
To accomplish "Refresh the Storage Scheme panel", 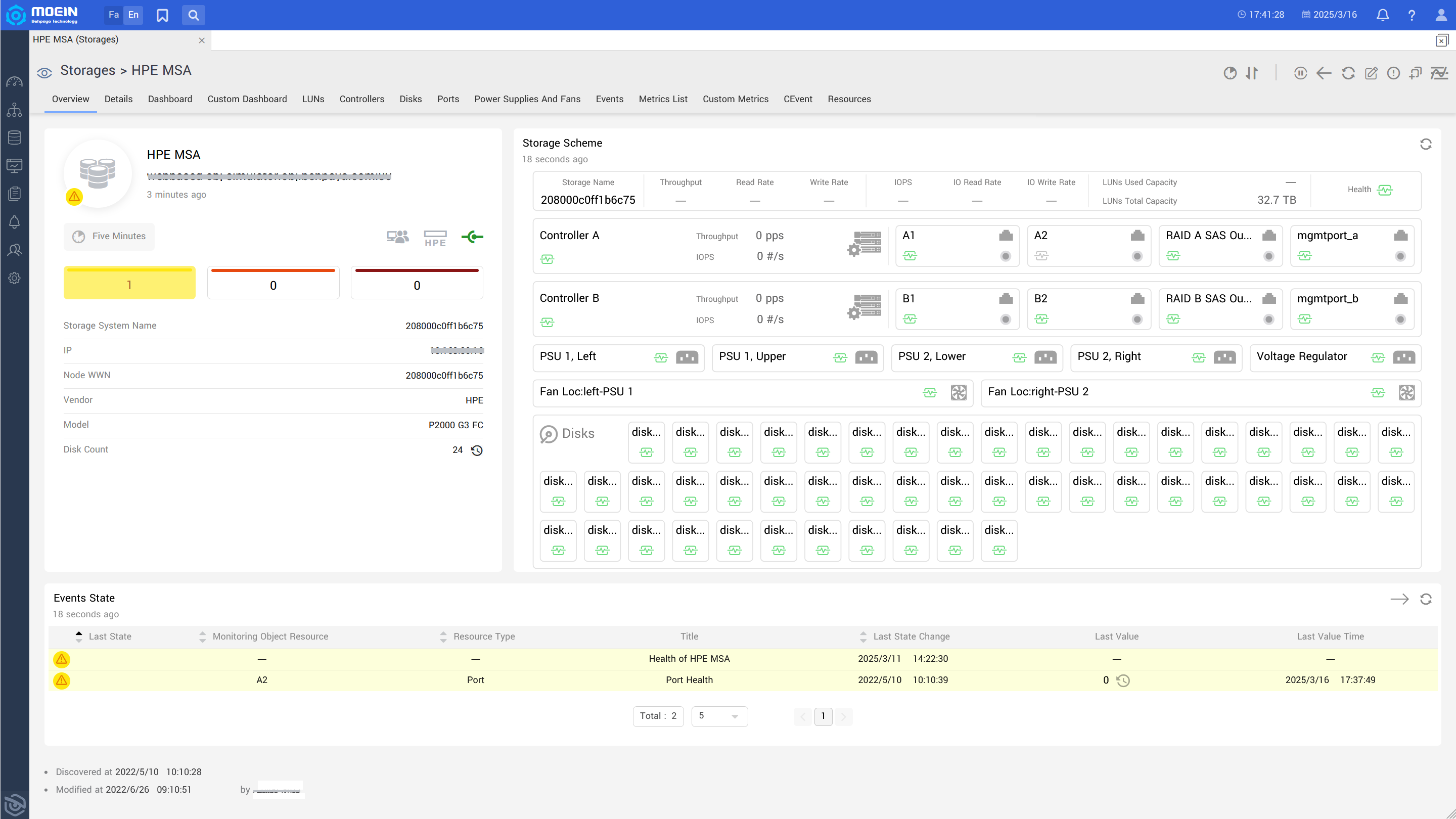I will click(1426, 144).
